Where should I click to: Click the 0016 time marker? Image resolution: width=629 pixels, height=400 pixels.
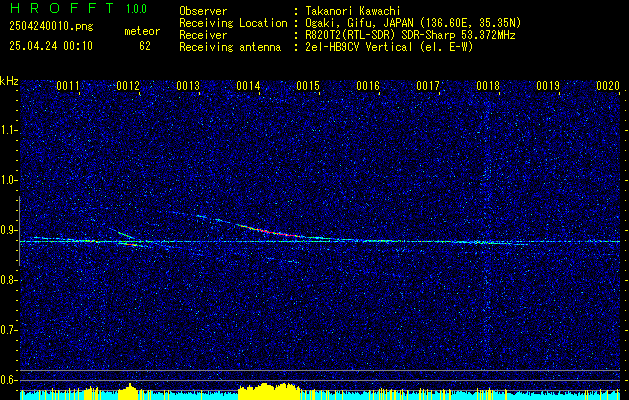coord(368,86)
